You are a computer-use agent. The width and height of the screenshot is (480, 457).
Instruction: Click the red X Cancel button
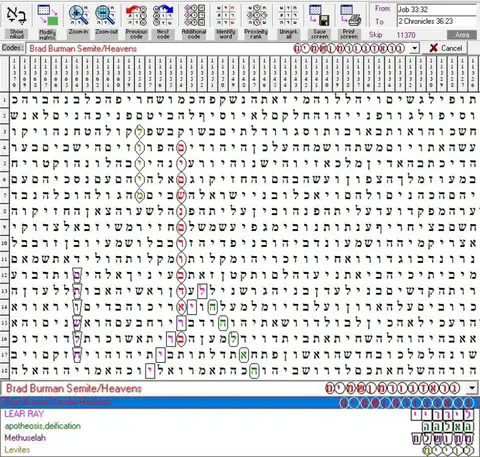click(x=445, y=48)
